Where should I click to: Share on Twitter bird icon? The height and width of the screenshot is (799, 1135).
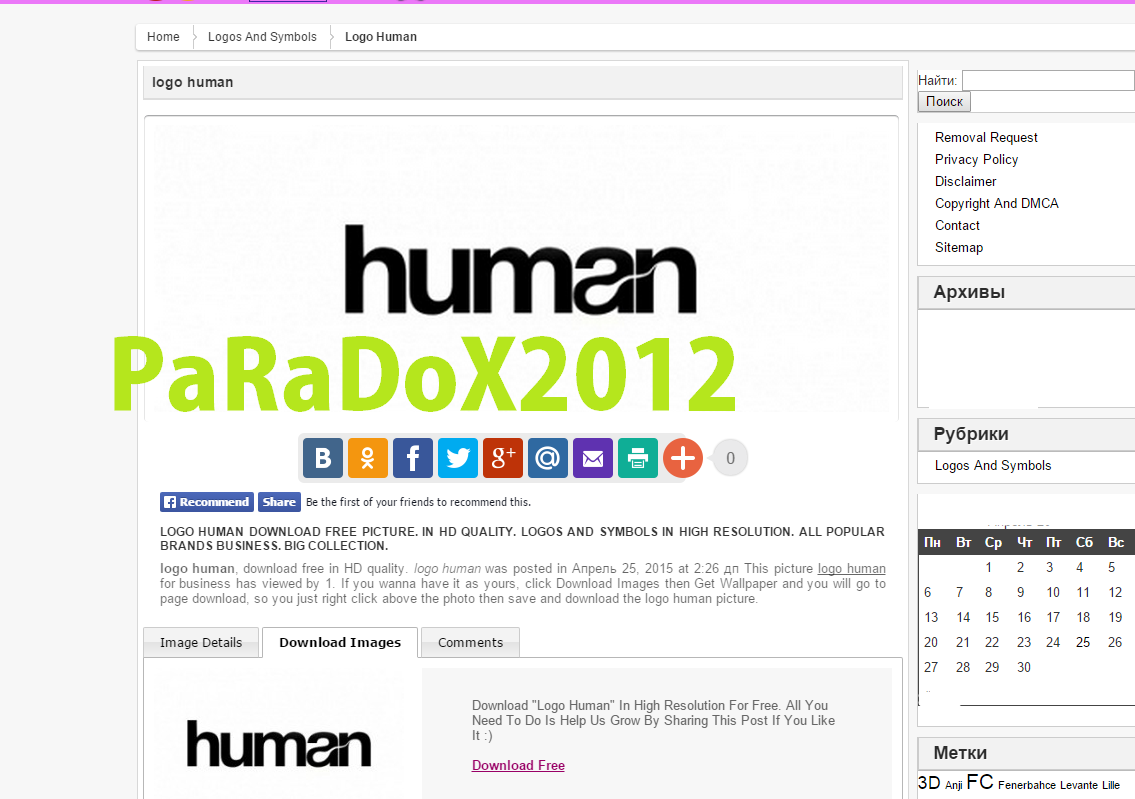coord(458,458)
